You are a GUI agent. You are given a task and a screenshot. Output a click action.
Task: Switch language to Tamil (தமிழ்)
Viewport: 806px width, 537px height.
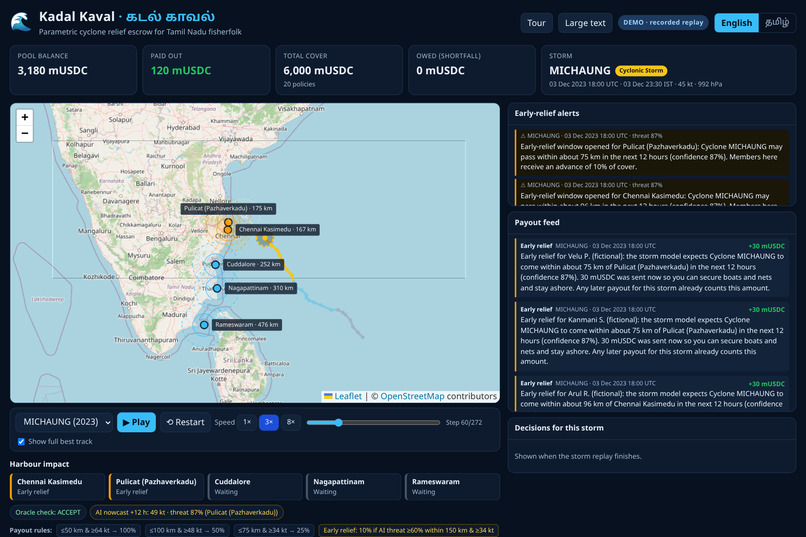coord(777,23)
